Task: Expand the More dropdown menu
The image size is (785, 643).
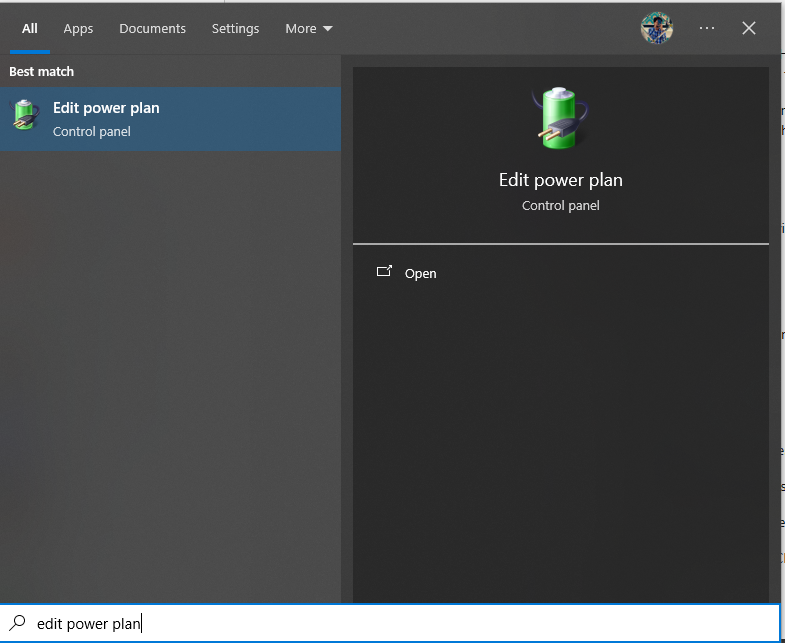Action: coord(308,29)
